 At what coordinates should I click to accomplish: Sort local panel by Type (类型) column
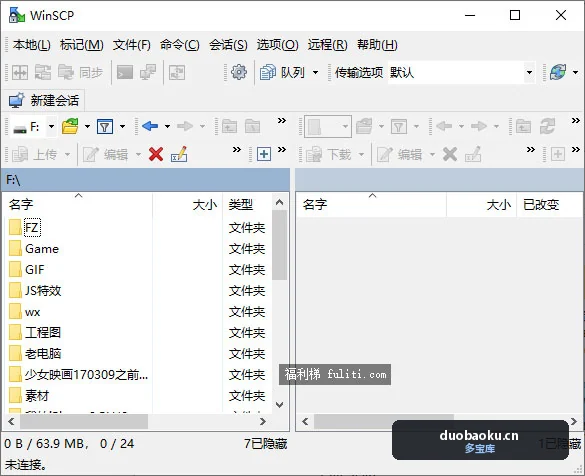click(247, 204)
